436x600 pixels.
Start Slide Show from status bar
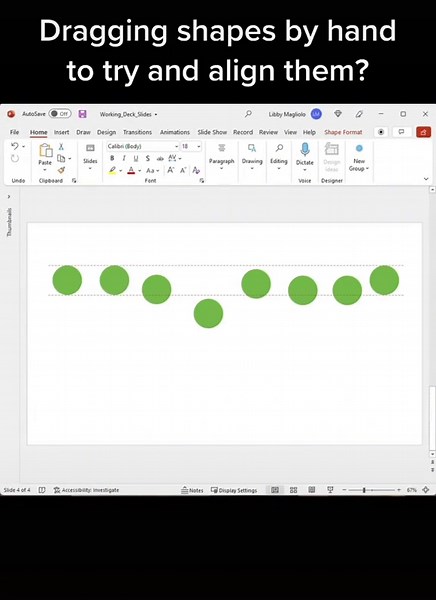pos(330,490)
